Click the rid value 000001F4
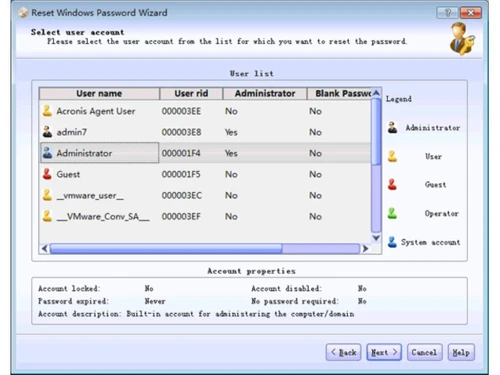Screen dimensions: 500x375 pos(181,153)
